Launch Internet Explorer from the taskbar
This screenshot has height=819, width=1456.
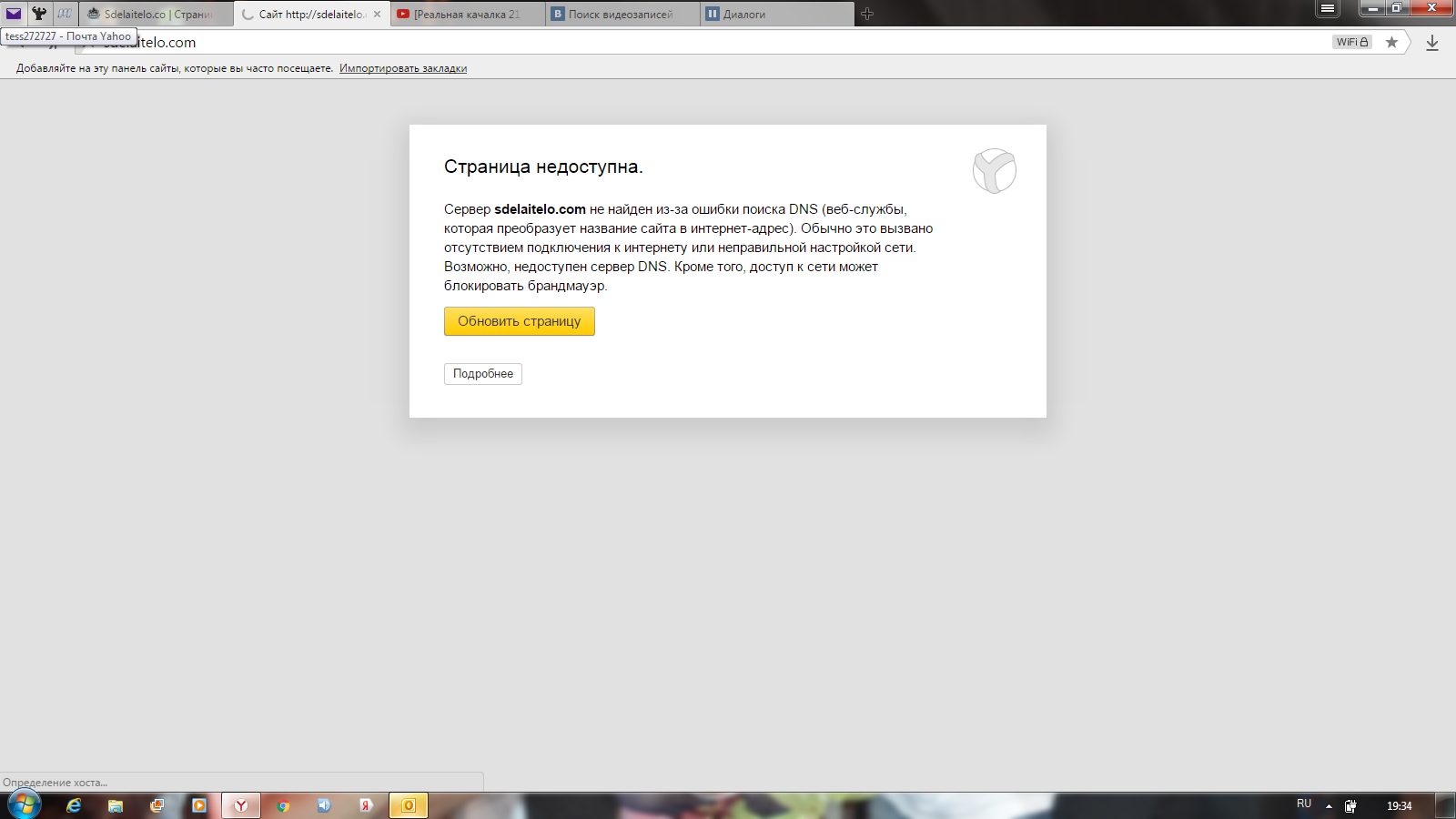coord(74,805)
